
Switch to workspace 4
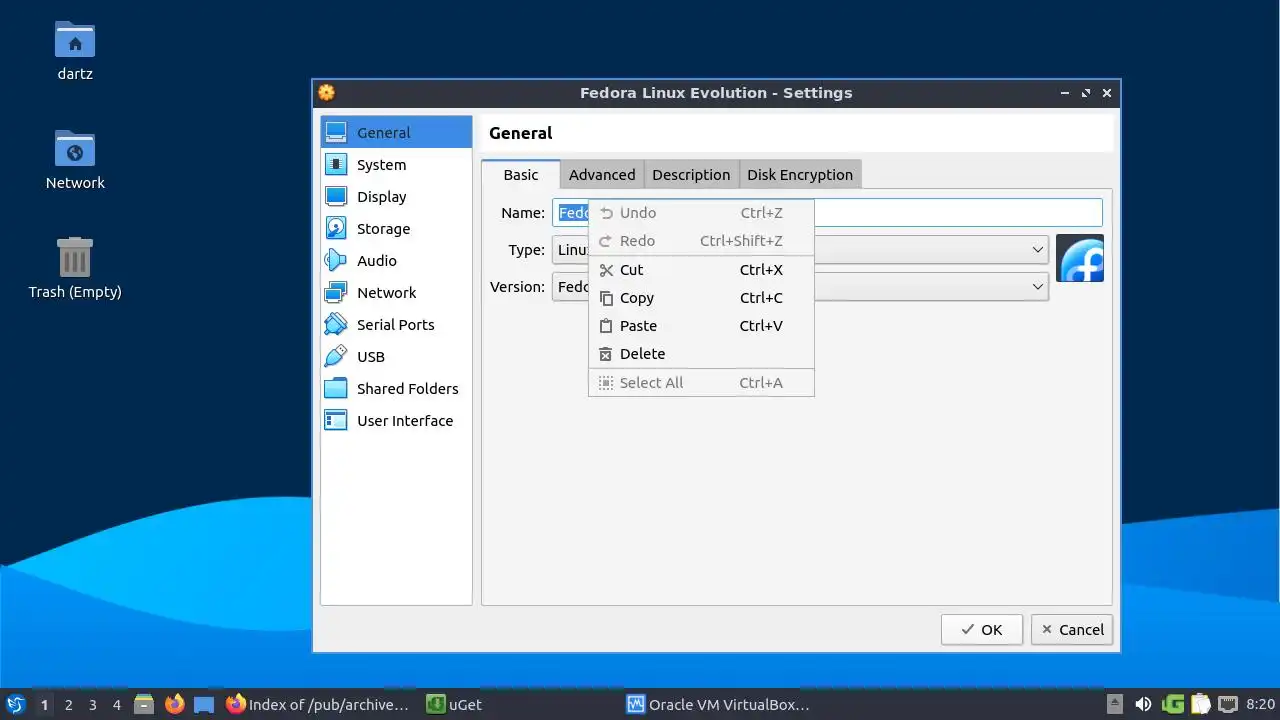116,704
